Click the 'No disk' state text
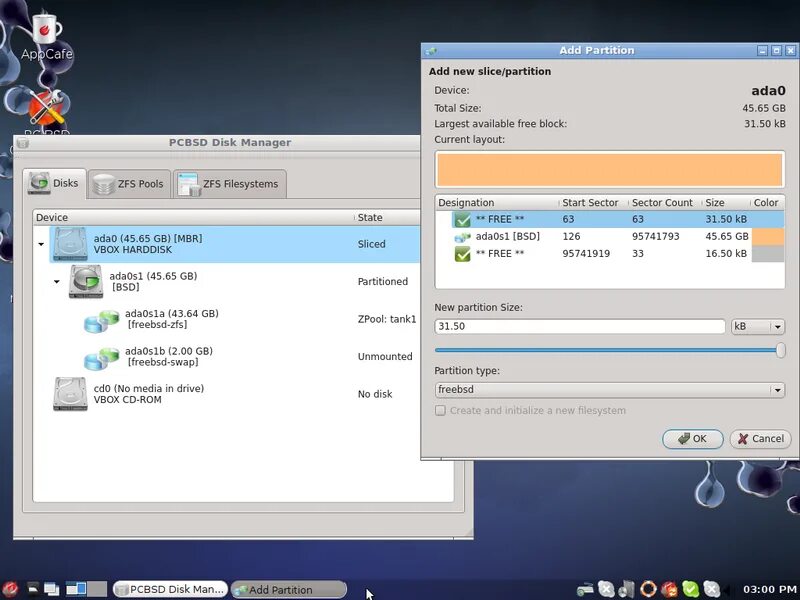This screenshot has width=800, height=600. (374, 394)
